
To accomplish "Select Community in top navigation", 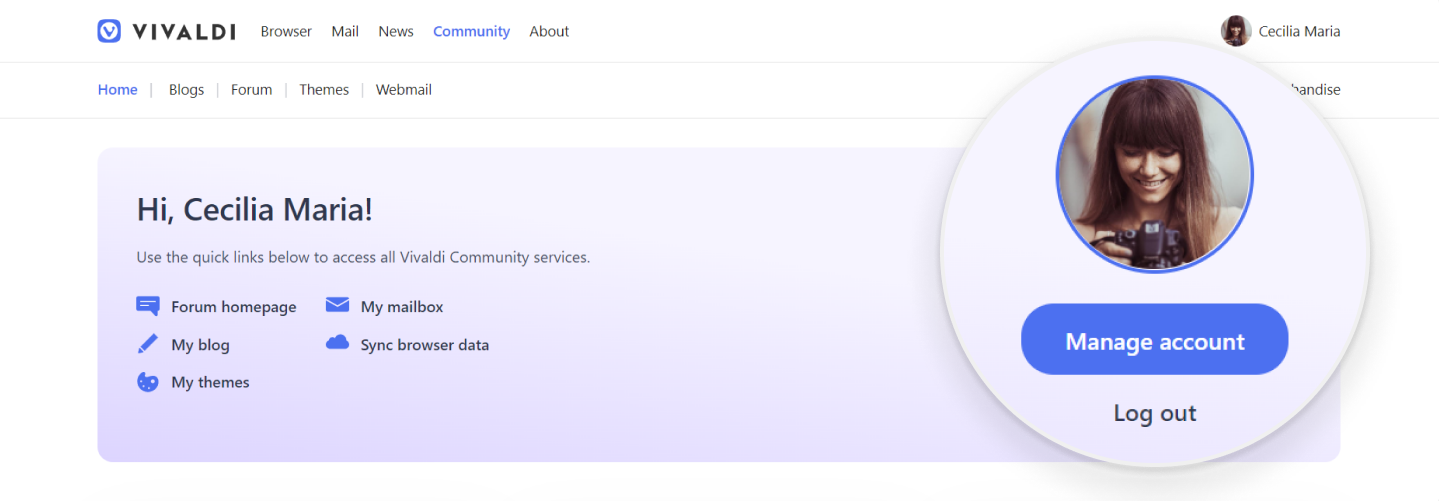I will 471,31.
